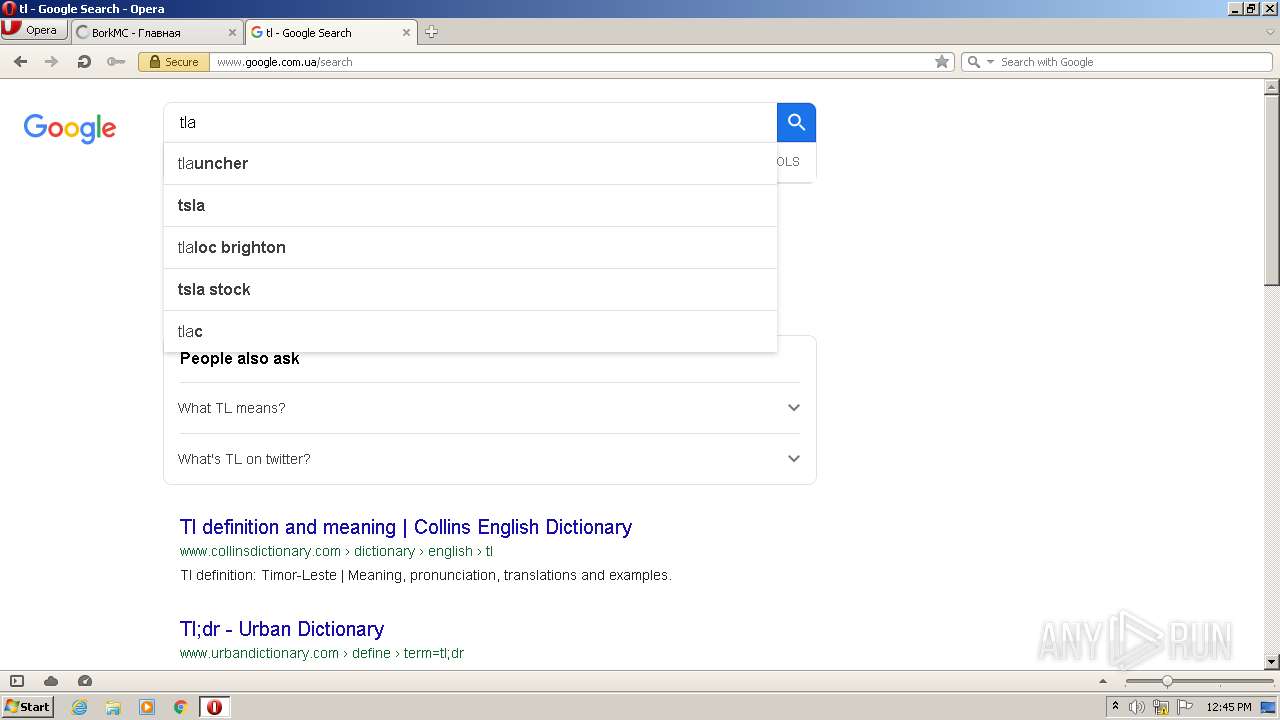
Task: Expand the What TL means? question
Action: coord(489,408)
